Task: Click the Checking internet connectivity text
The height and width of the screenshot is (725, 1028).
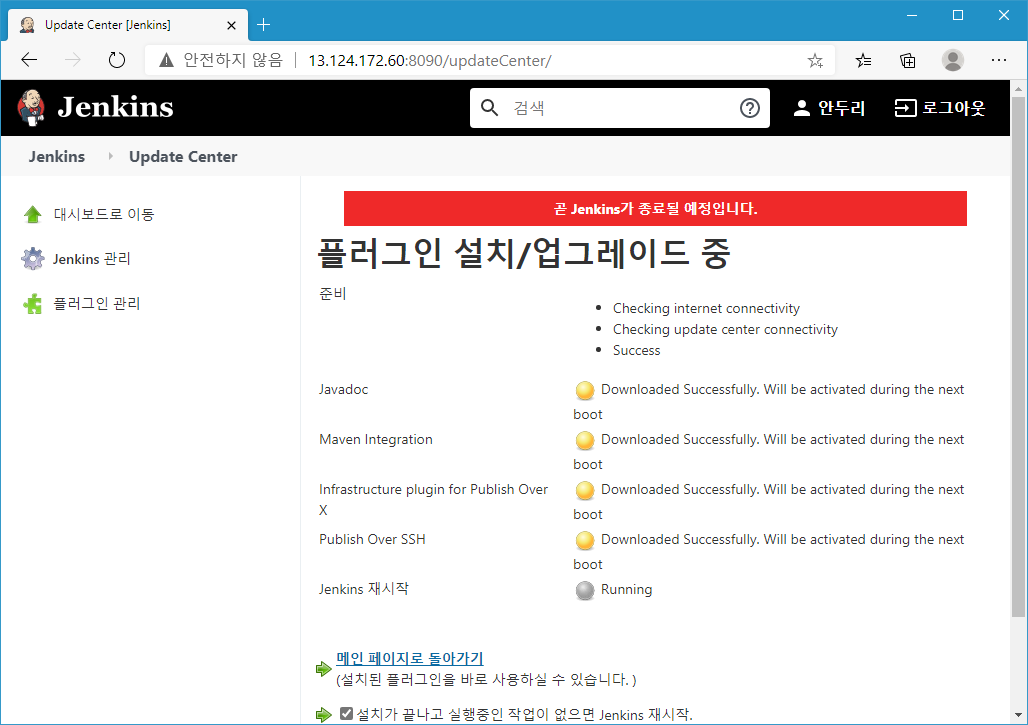Action: (x=706, y=308)
